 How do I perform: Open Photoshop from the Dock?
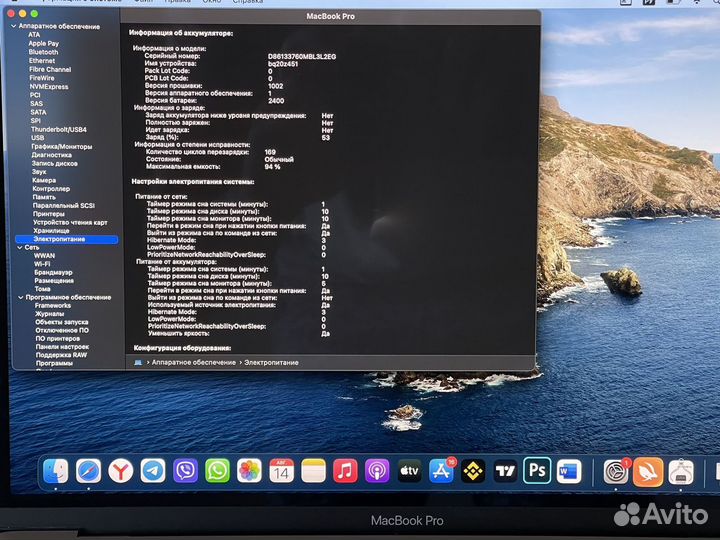click(x=537, y=471)
